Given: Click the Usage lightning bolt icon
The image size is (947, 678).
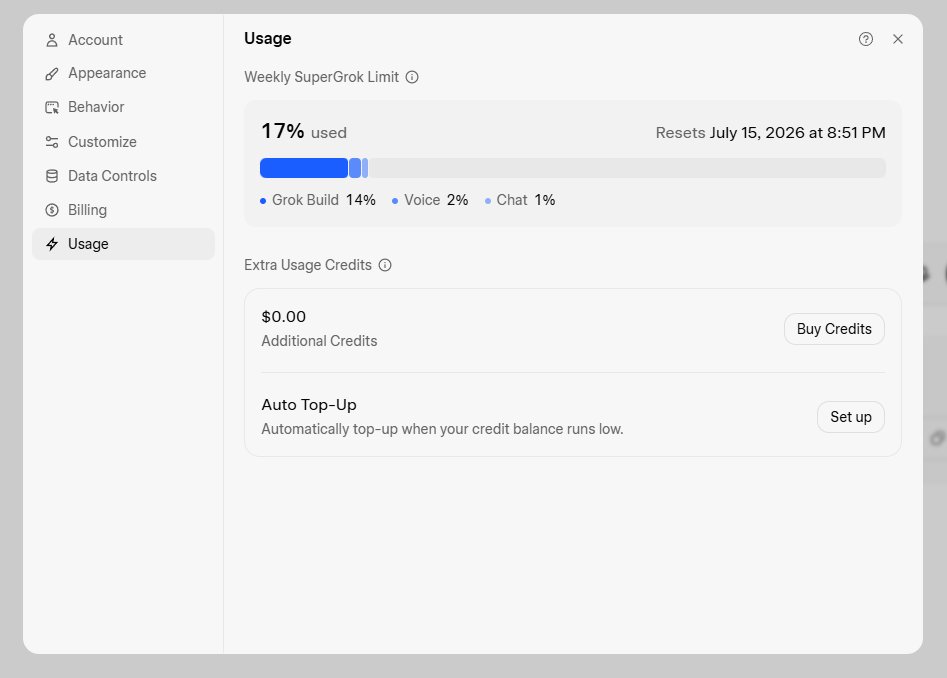Looking at the screenshot, I should click(52, 244).
